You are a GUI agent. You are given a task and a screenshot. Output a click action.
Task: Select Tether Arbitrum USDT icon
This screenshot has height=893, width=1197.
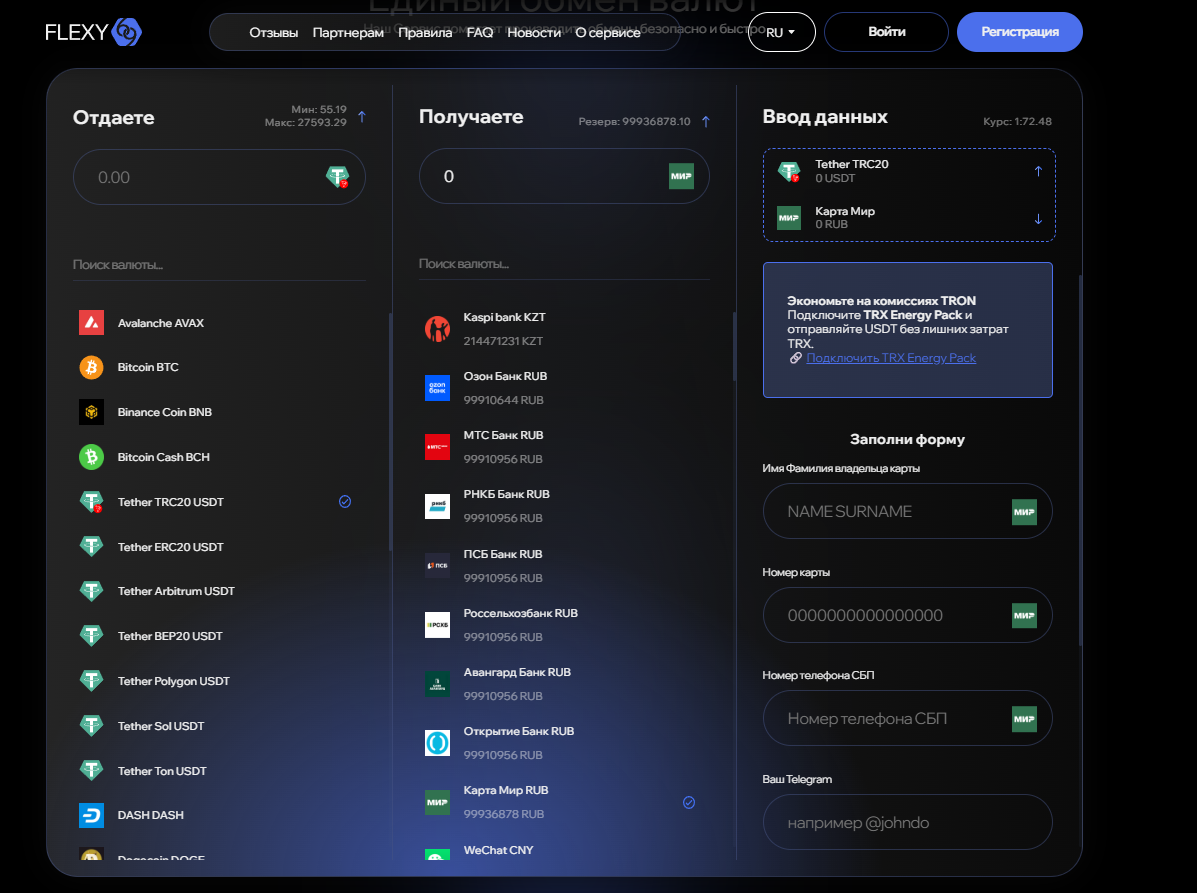coord(92,591)
